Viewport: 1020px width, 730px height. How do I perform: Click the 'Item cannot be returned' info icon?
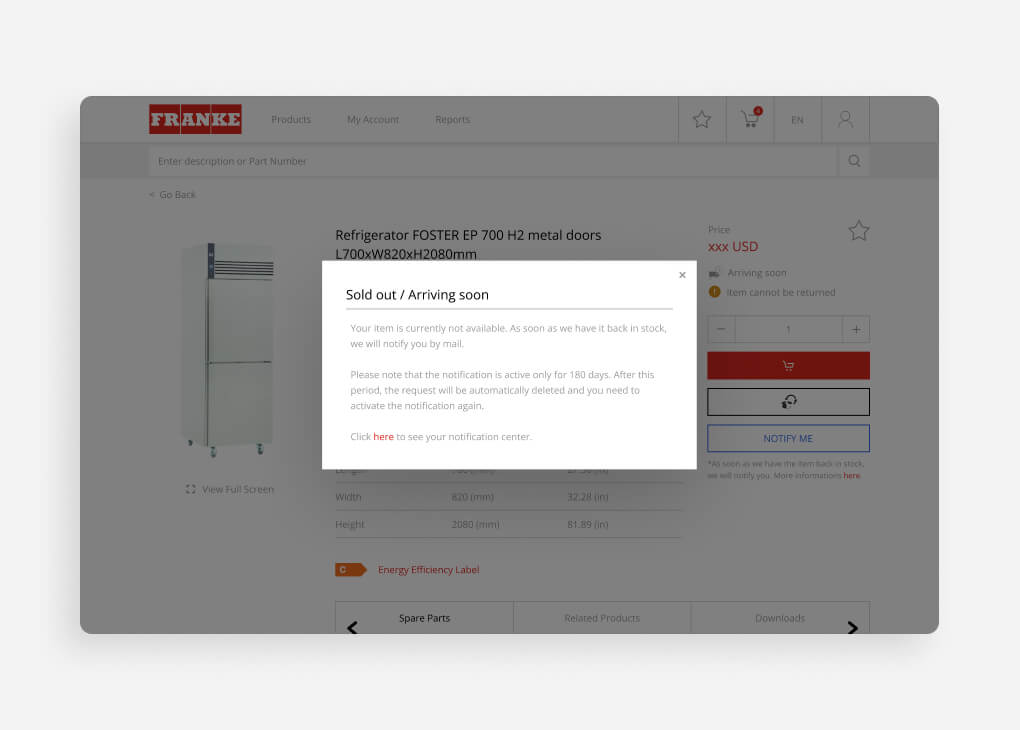pyautogui.click(x=714, y=292)
